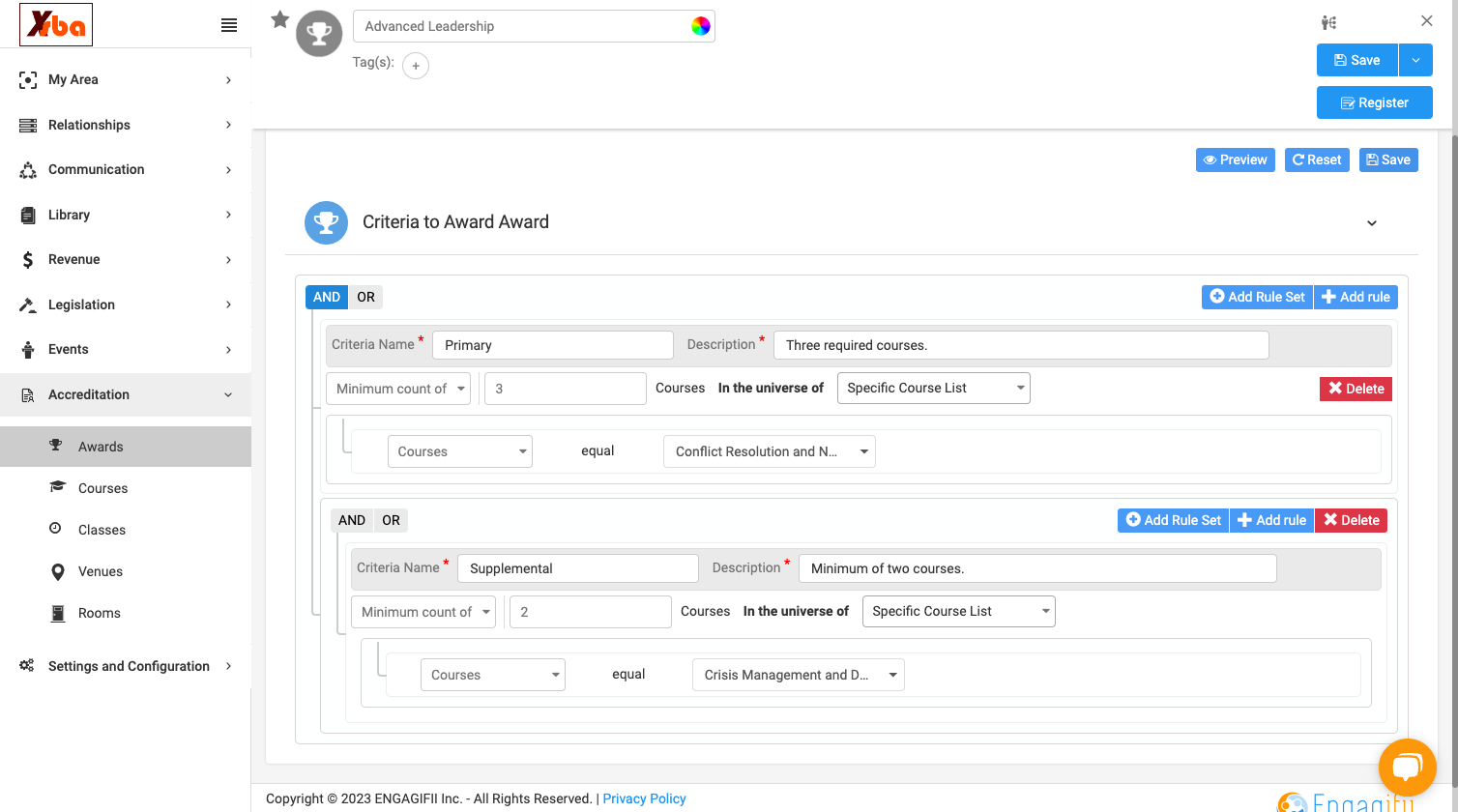Collapse the Accreditation menu
The image size is (1458, 812).
point(126,394)
